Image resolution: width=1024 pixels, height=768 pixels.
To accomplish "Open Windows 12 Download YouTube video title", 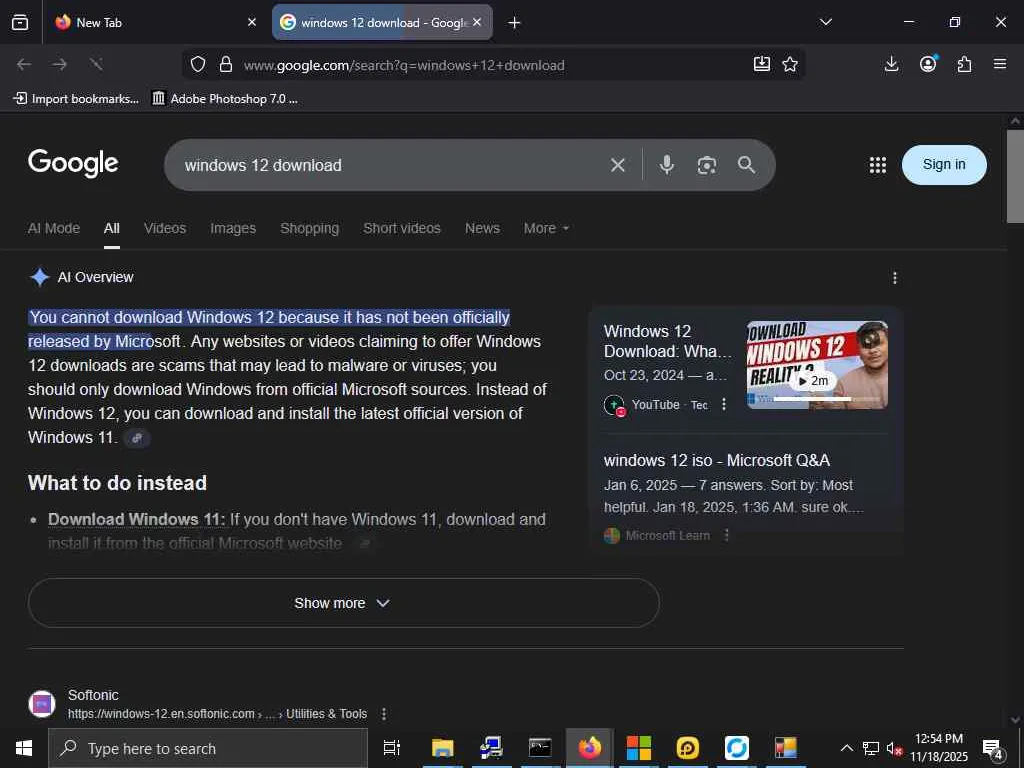I will (x=667, y=341).
